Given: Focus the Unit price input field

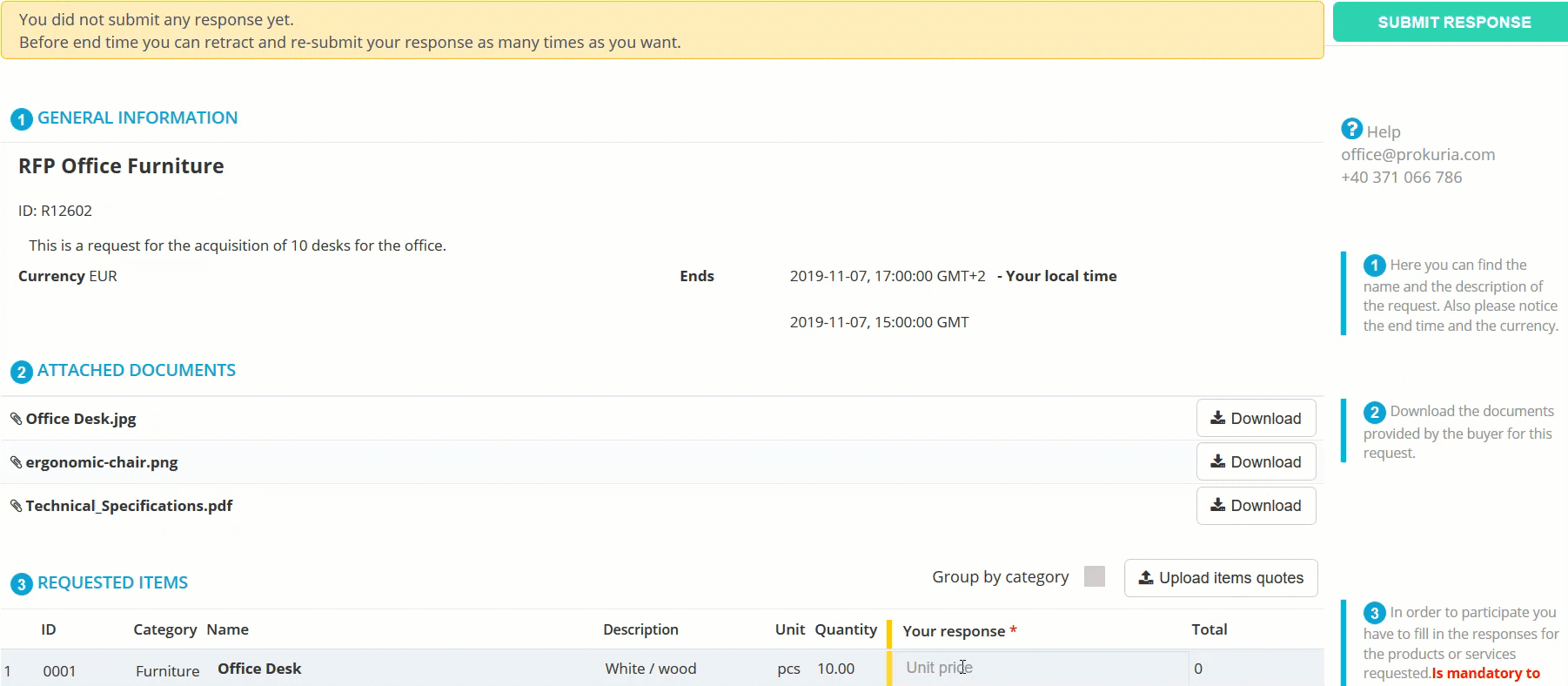Looking at the screenshot, I should pos(1042,668).
